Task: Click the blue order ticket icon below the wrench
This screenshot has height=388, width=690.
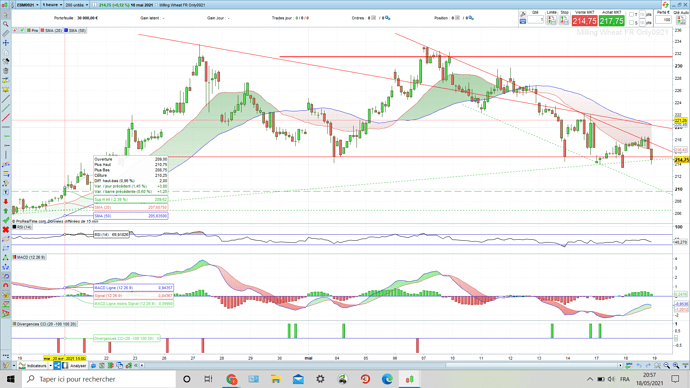Action: [523, 21]
